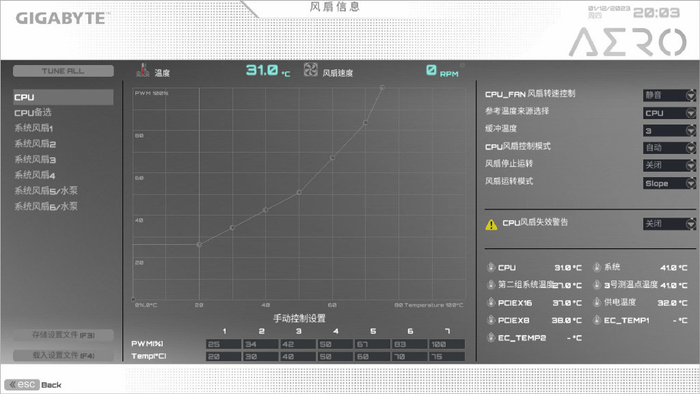Select the CPU fan entry
The height and width of the screenshot is (394, 700).
63,97
